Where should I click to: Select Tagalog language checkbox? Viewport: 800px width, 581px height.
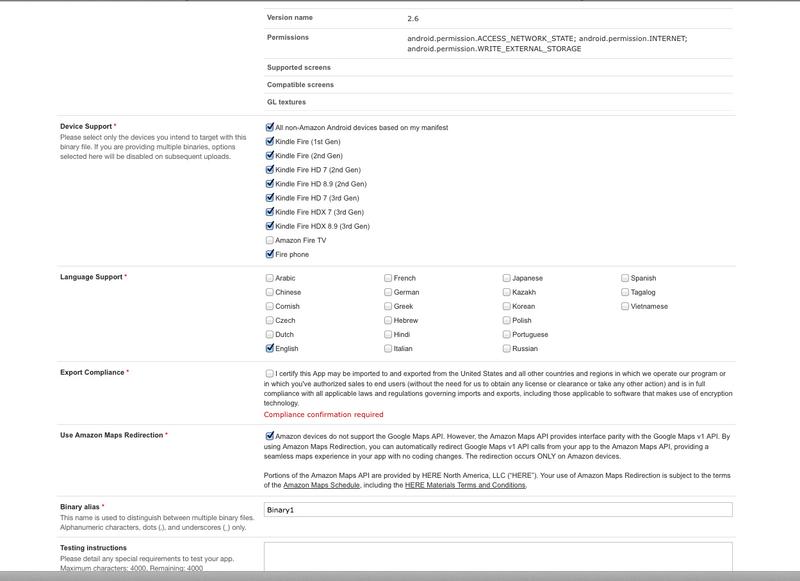click(624, 292)
